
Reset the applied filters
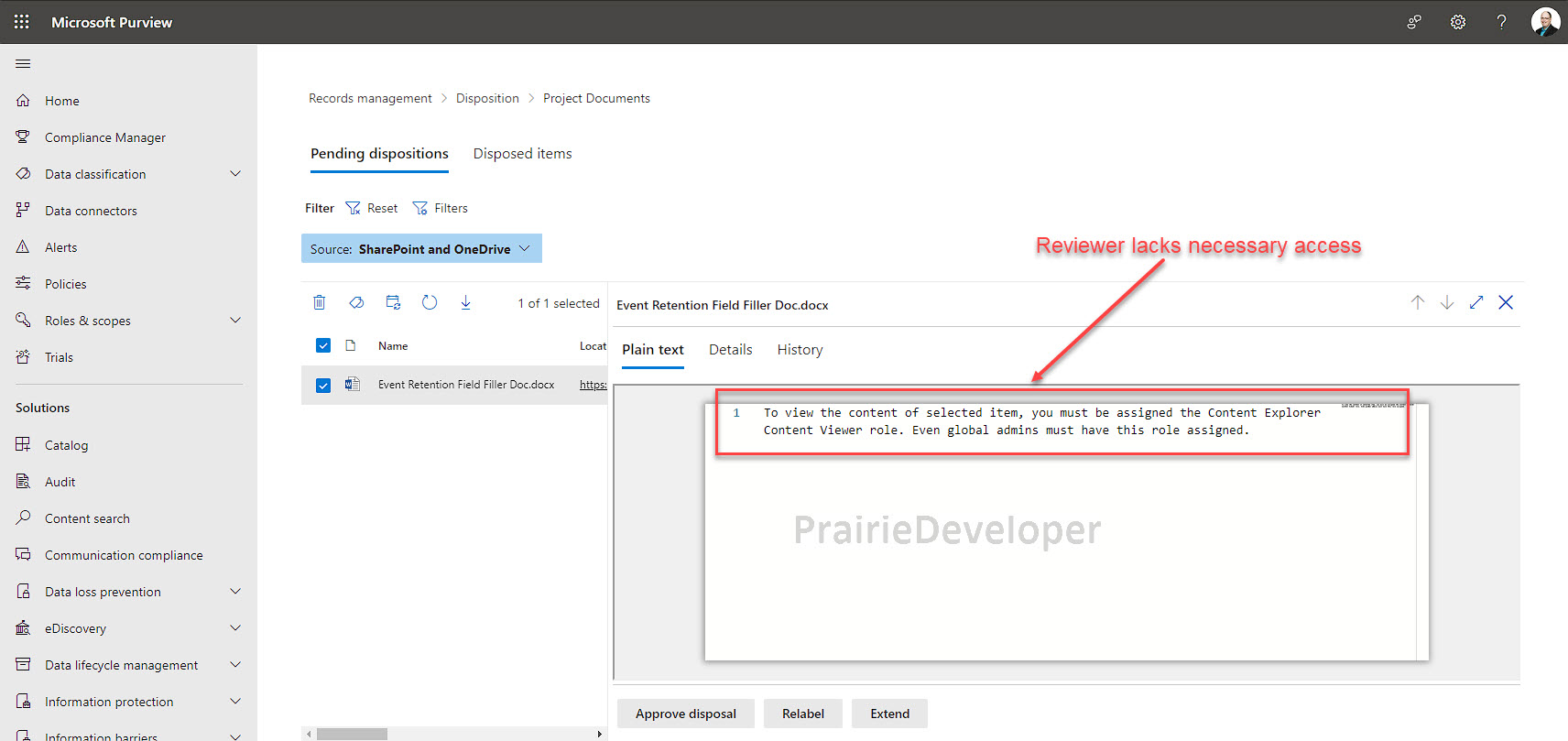click(372, 208)
